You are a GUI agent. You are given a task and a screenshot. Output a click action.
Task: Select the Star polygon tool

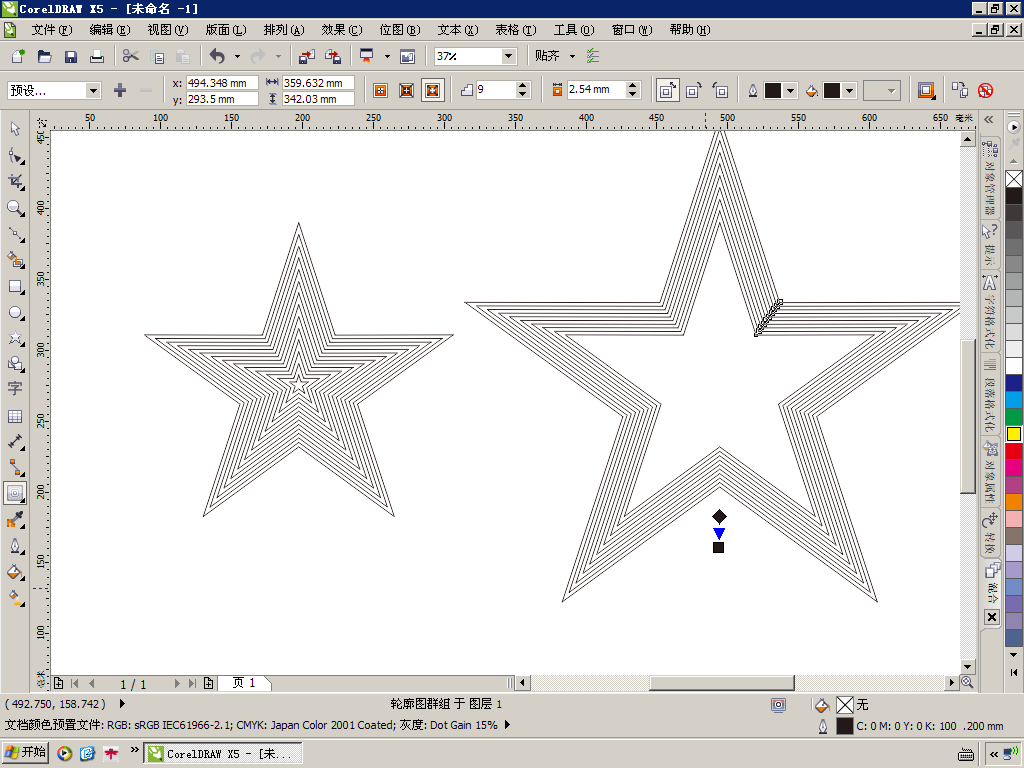(x=15, y=338)
